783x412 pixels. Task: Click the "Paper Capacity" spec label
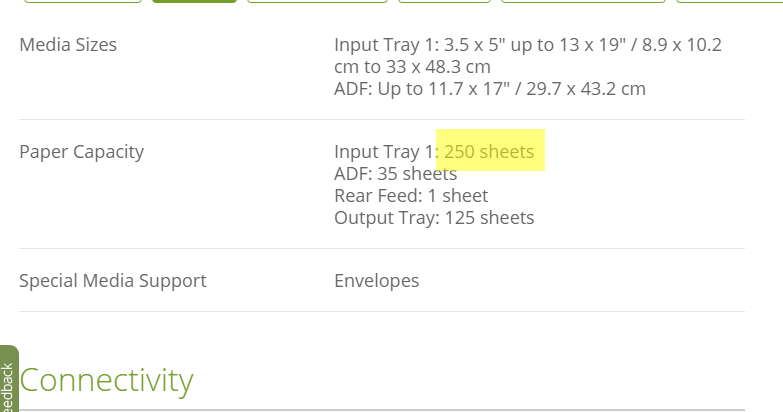click(x=81, y=151)
